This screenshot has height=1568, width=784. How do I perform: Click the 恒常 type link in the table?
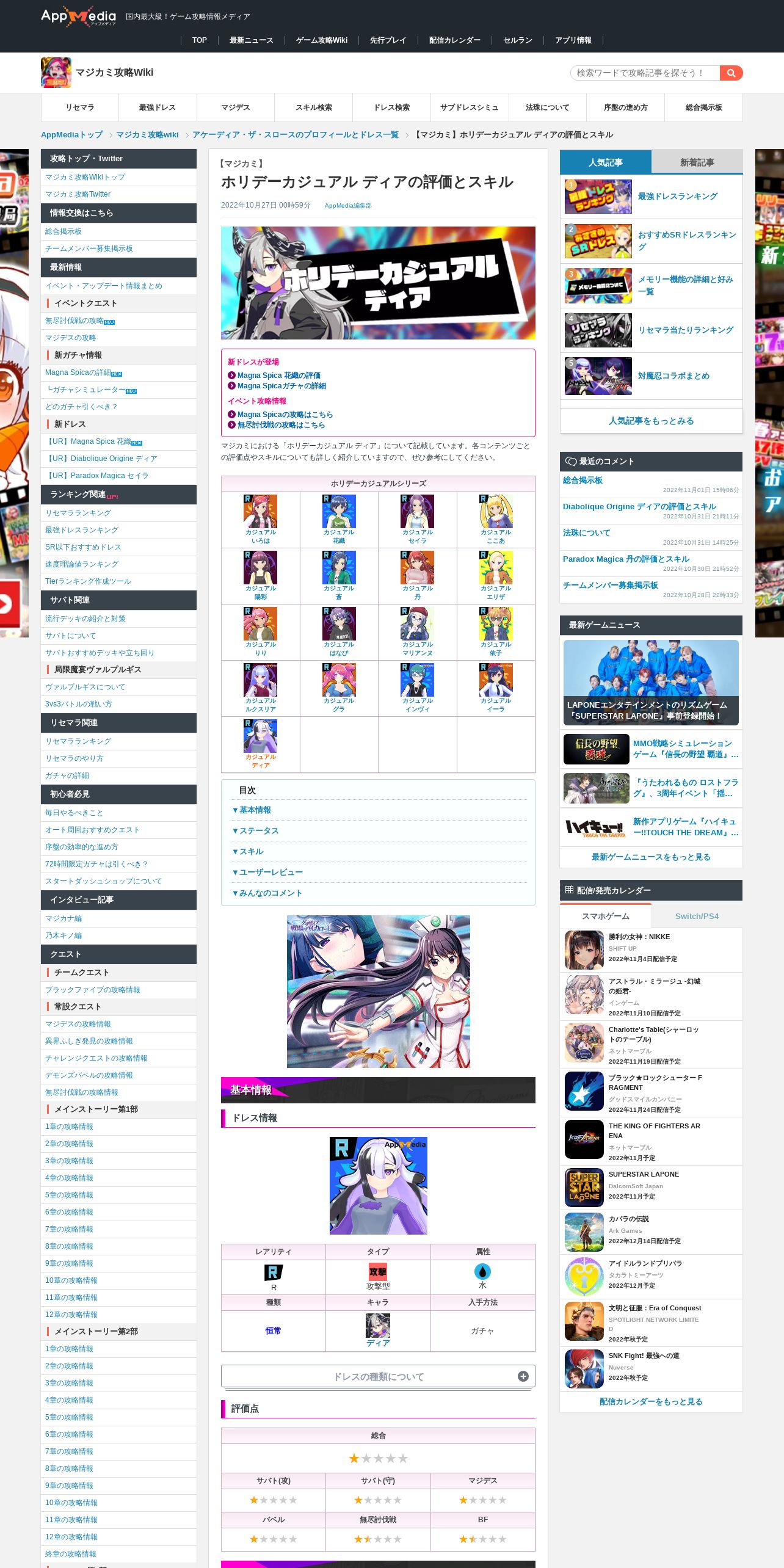tap(273, 1330)
